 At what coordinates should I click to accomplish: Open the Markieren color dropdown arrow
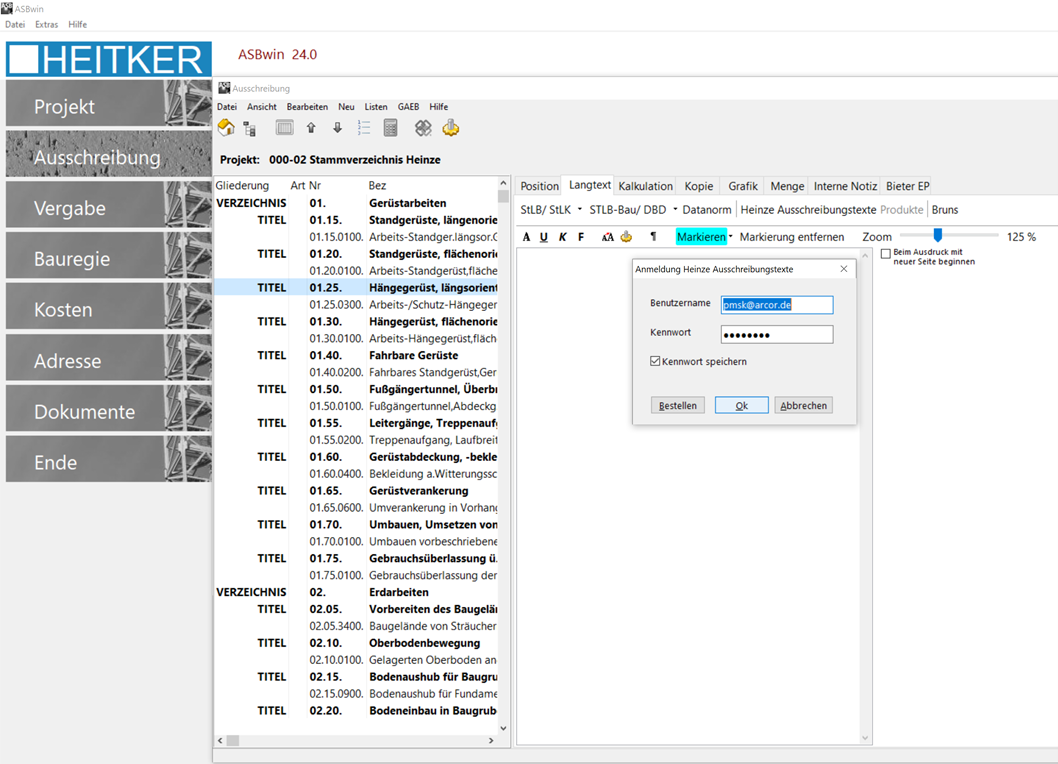(731, 236)
